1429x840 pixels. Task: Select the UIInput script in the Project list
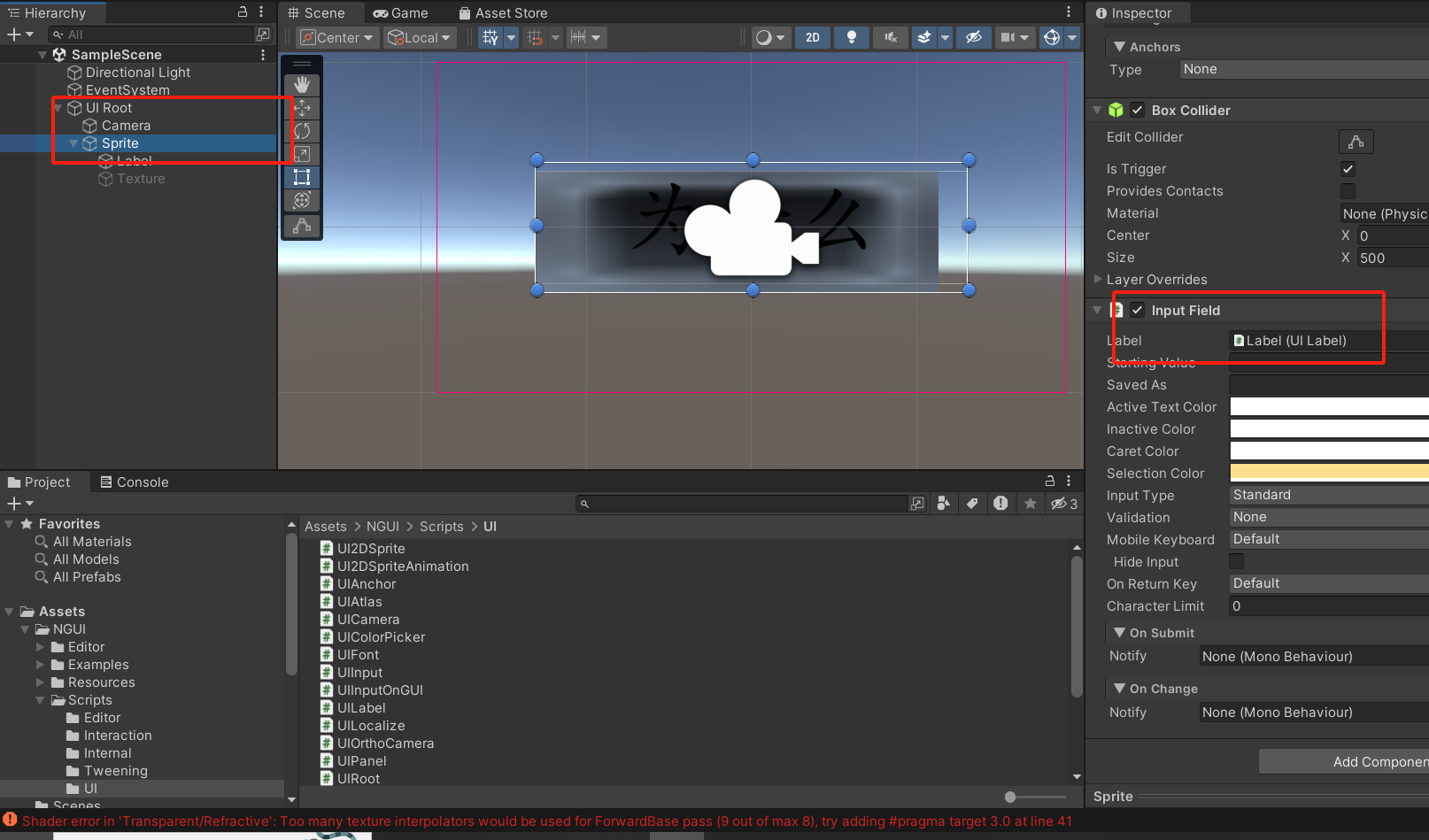click(x=359, y=673)
